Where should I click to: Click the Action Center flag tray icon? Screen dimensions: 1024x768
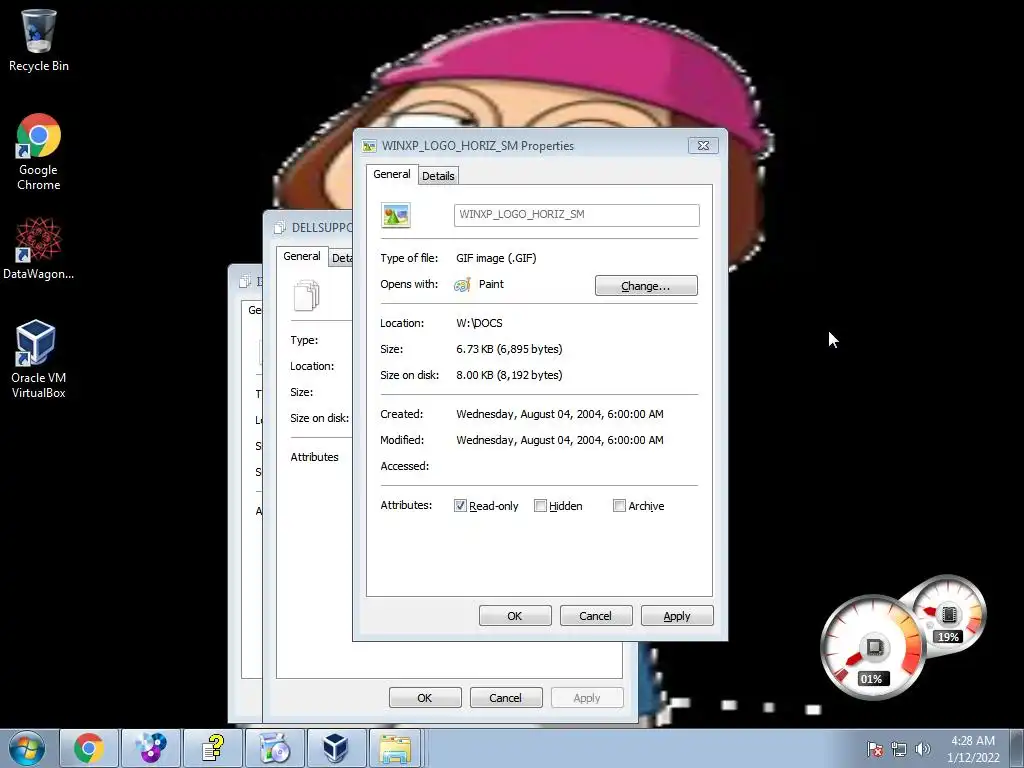pos(874,749)
